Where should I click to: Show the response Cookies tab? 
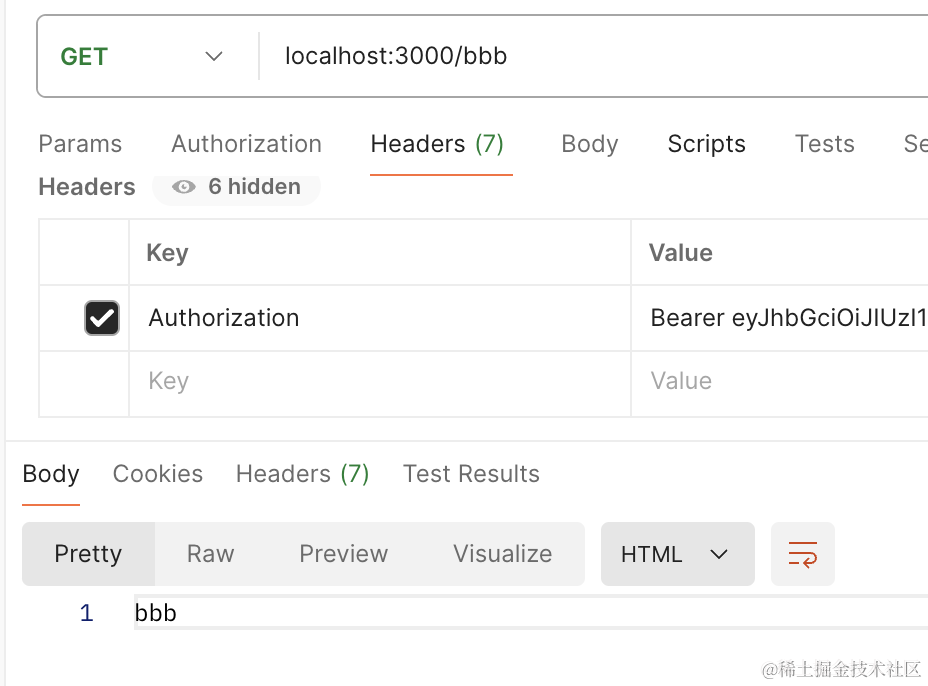tap(157, 474)
